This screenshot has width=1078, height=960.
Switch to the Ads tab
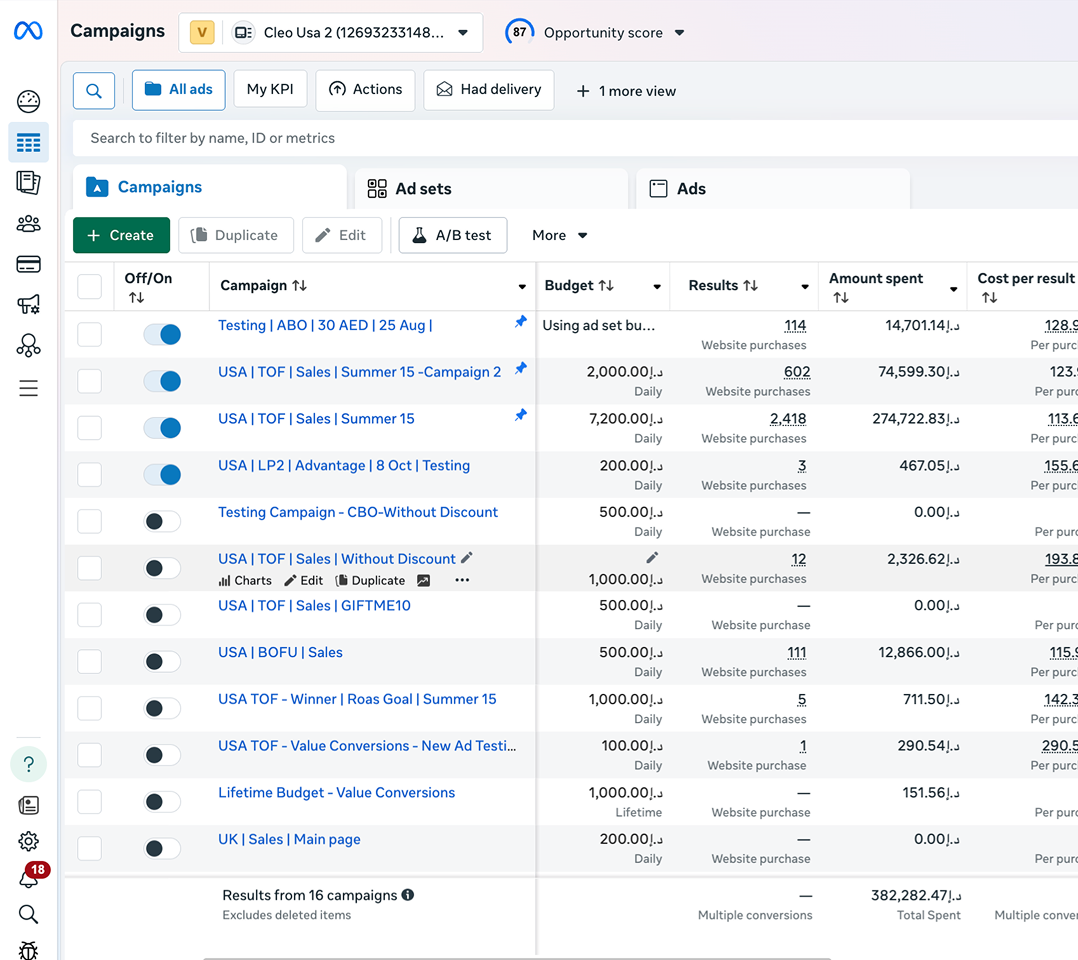click(x=690, y=189)
